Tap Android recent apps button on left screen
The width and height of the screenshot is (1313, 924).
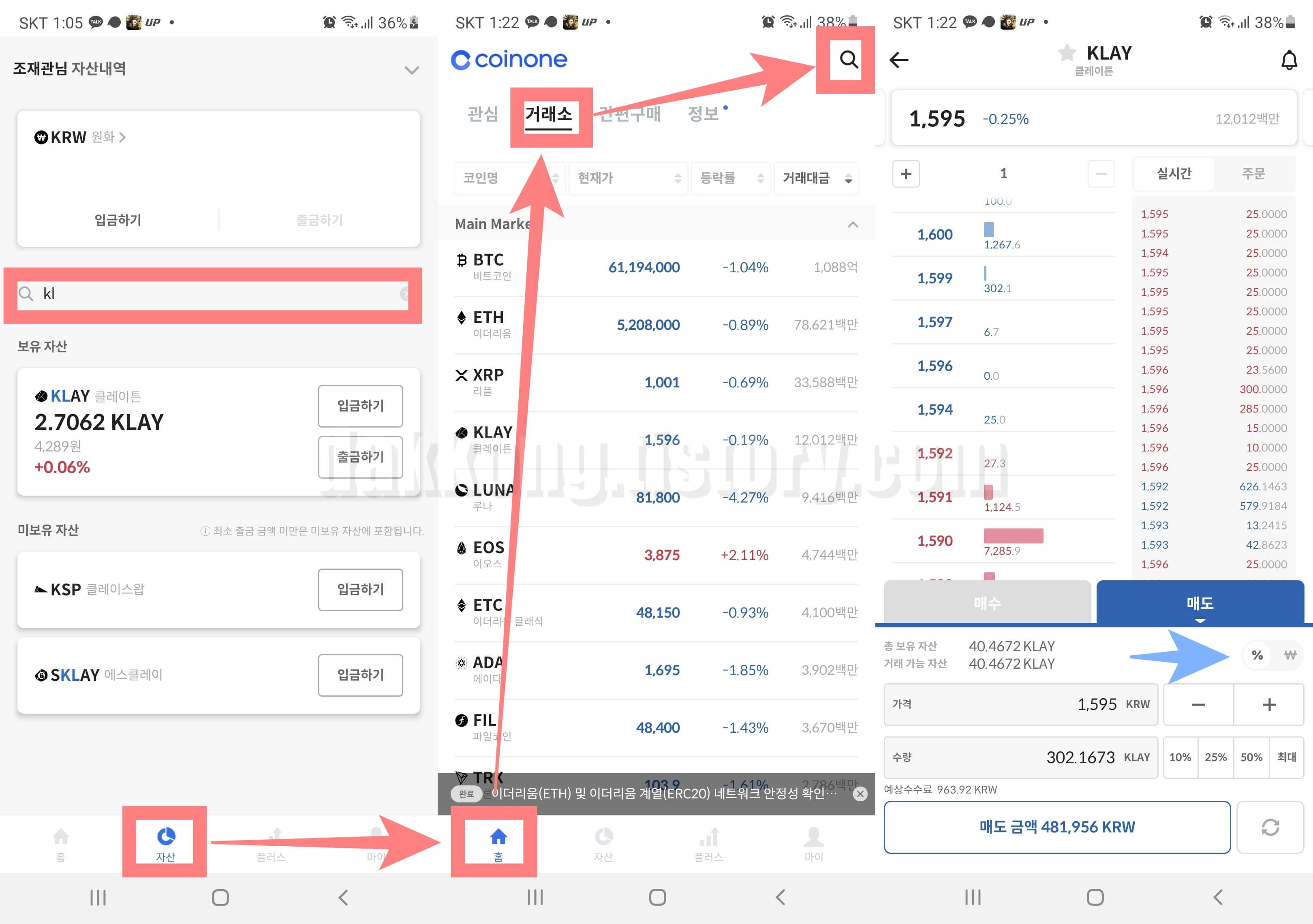tap(98, 897)
